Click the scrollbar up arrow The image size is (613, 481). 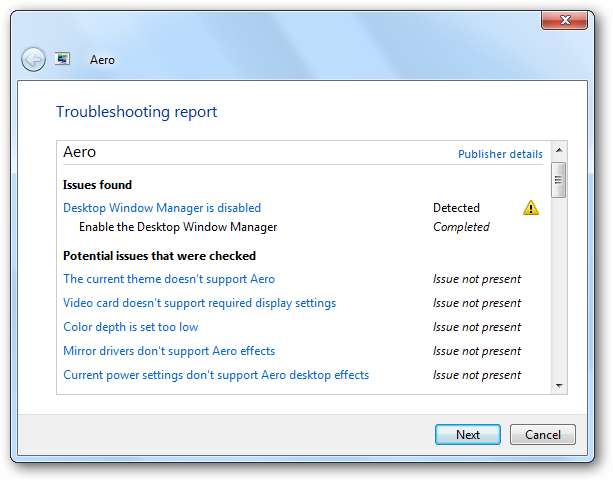coord(559,153)
